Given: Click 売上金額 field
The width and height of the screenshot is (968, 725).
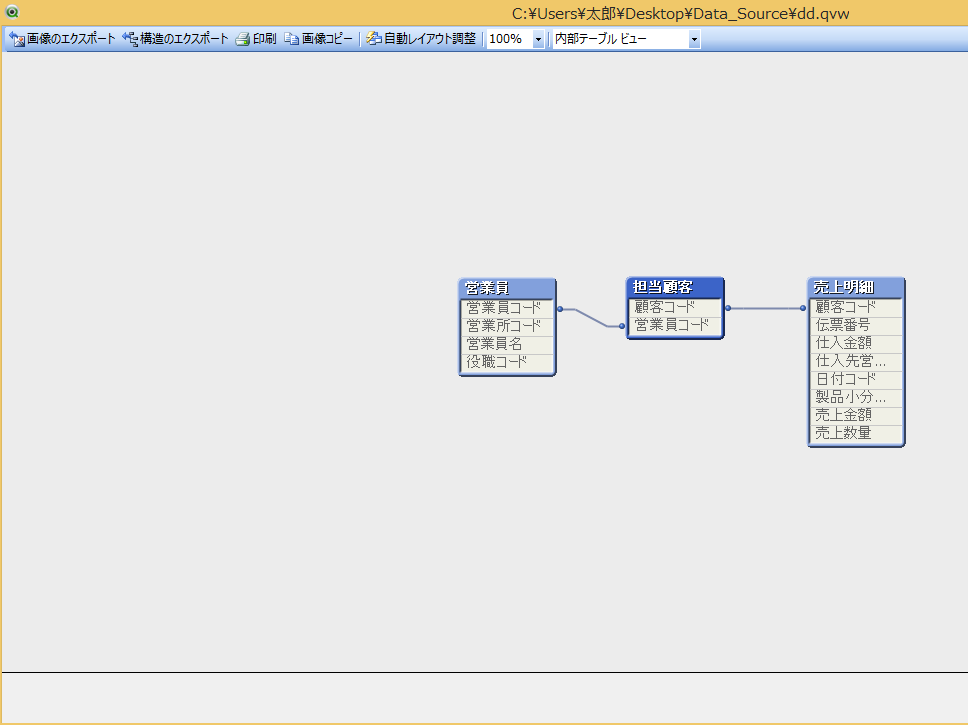Looking at the screenshot, I should click(856, 415).
